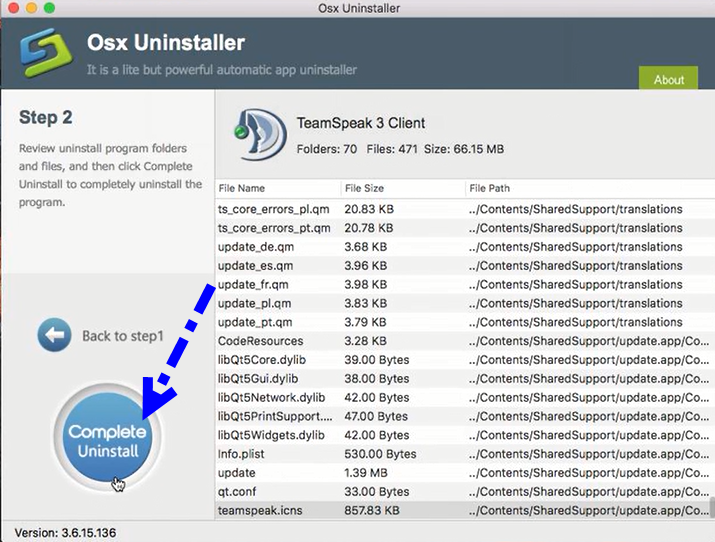Select the qt.conf file row
The image size is (715, 542).
[236, 491]
